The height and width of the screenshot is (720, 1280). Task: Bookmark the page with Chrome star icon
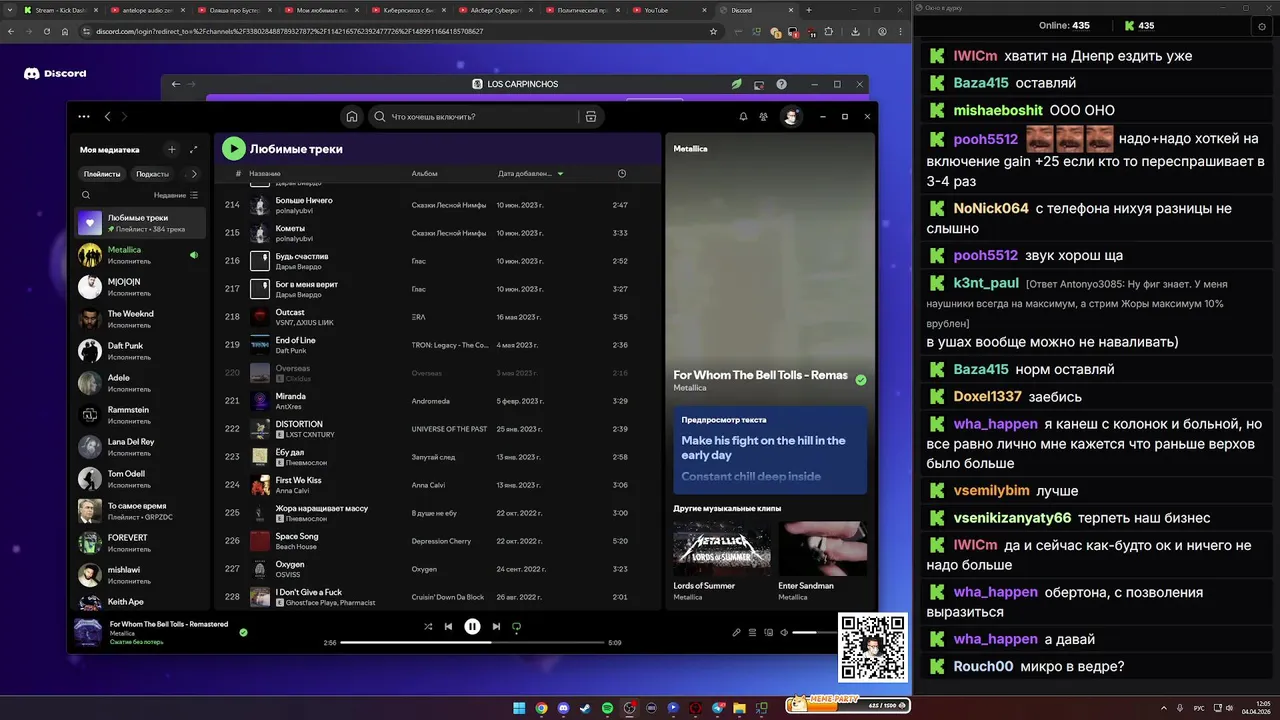pyautogui.click(x=713, y=31)
